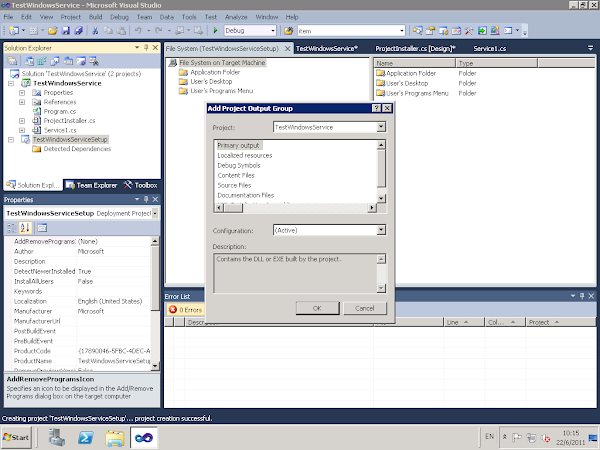Switch to the Team Explorer tab

tap(91, 185)
